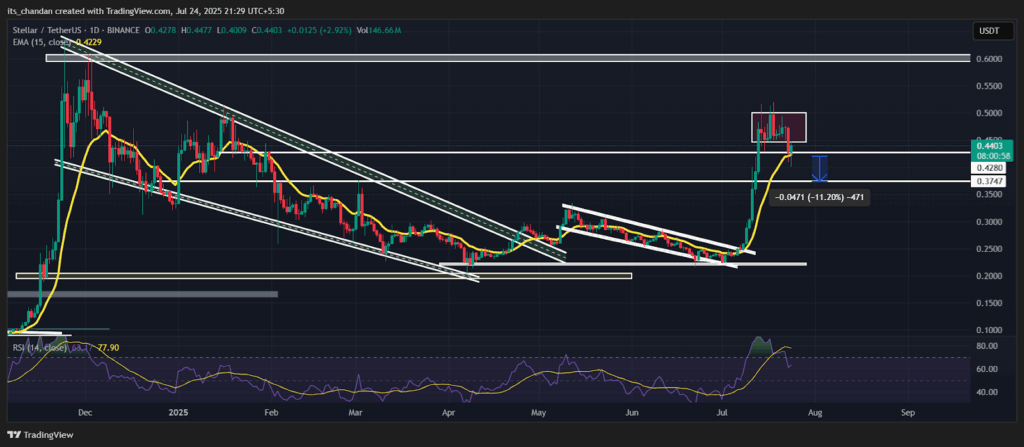Screen dimensions: 1024x447
Task: Click the change value +0.0125 (+2.92%)
Action: [321, 31]
